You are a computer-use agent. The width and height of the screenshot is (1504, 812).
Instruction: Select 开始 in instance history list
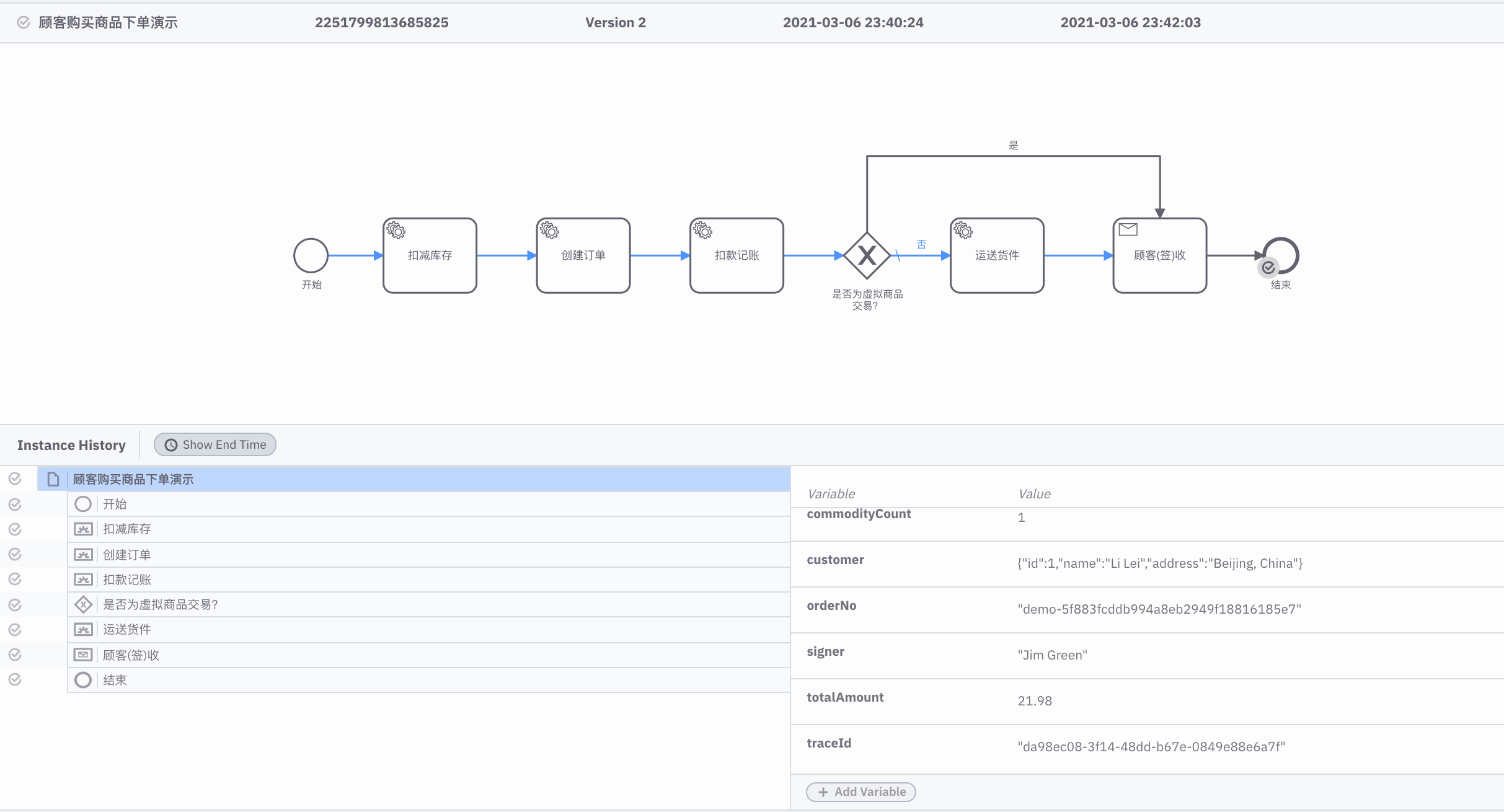point(115,504)
